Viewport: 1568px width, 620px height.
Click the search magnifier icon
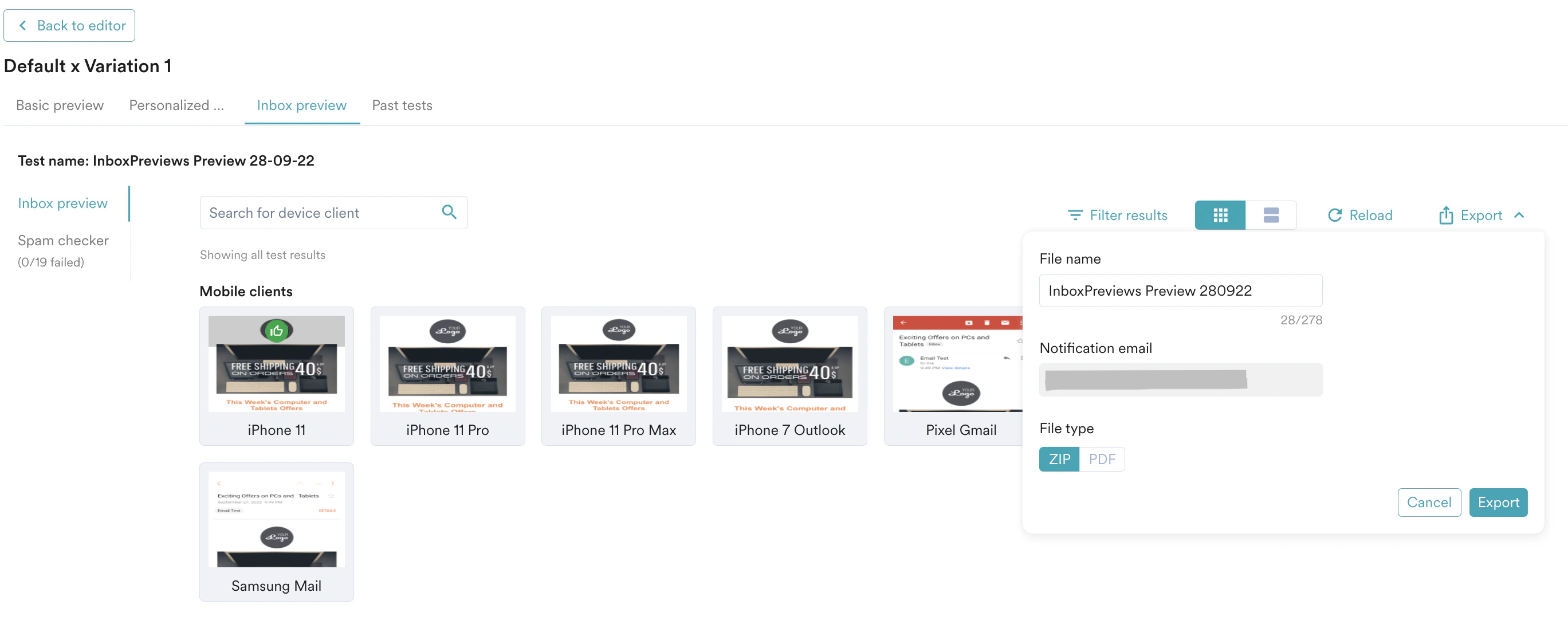point(449,212)
